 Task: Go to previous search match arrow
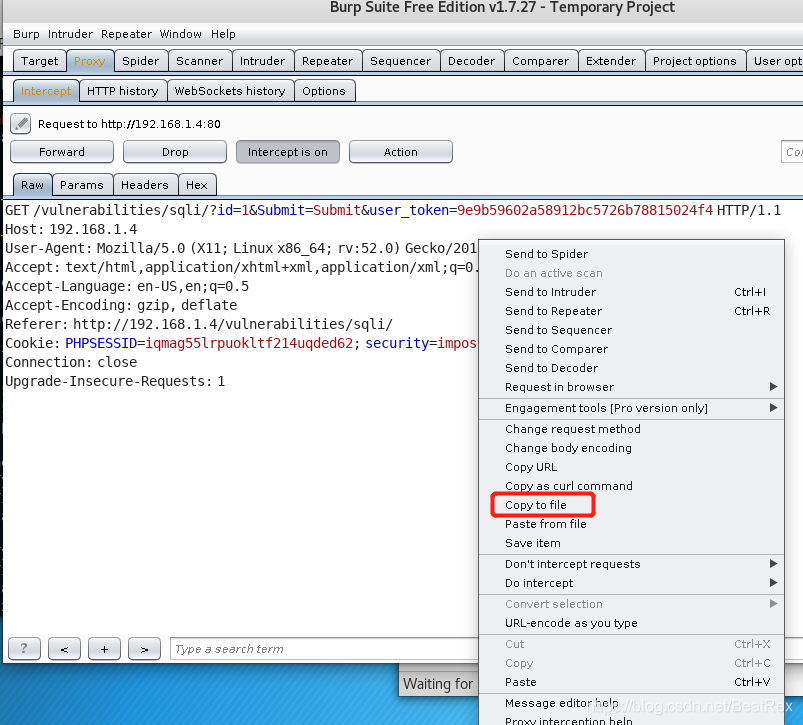(x=64, y=649)
